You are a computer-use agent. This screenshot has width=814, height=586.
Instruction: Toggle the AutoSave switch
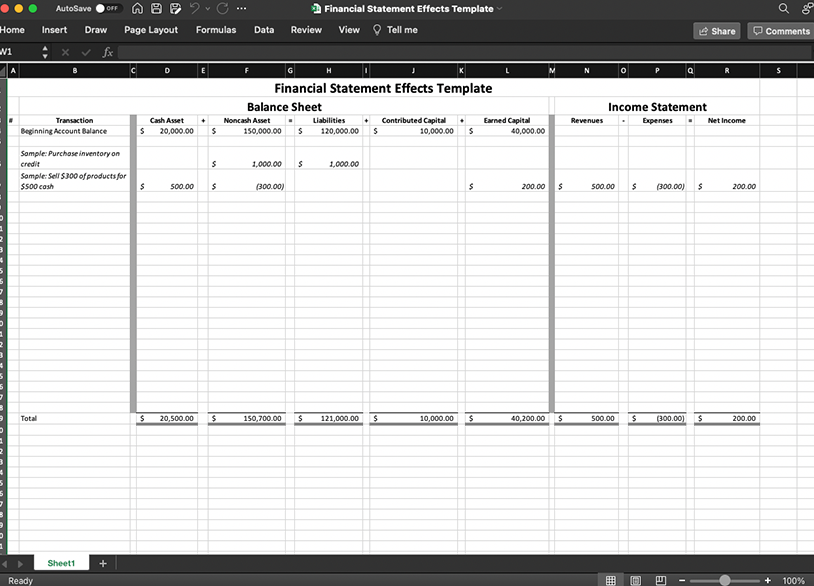108,8
